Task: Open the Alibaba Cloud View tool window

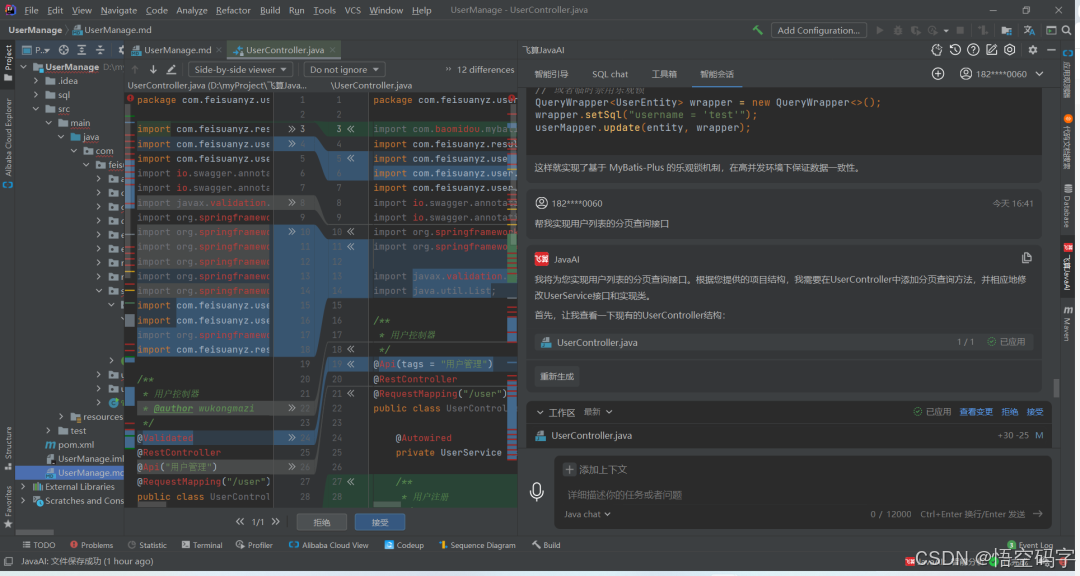Action: [x=329, y=545]
